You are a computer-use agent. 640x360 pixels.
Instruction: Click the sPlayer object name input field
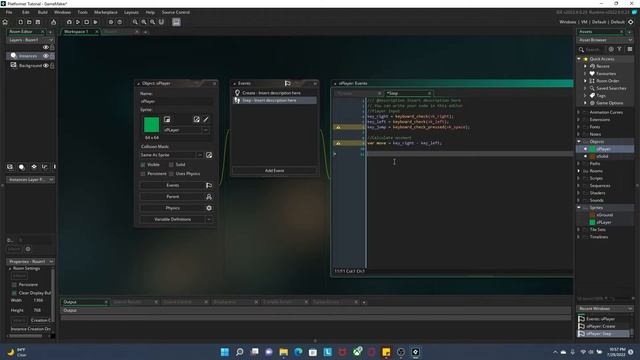176,101
